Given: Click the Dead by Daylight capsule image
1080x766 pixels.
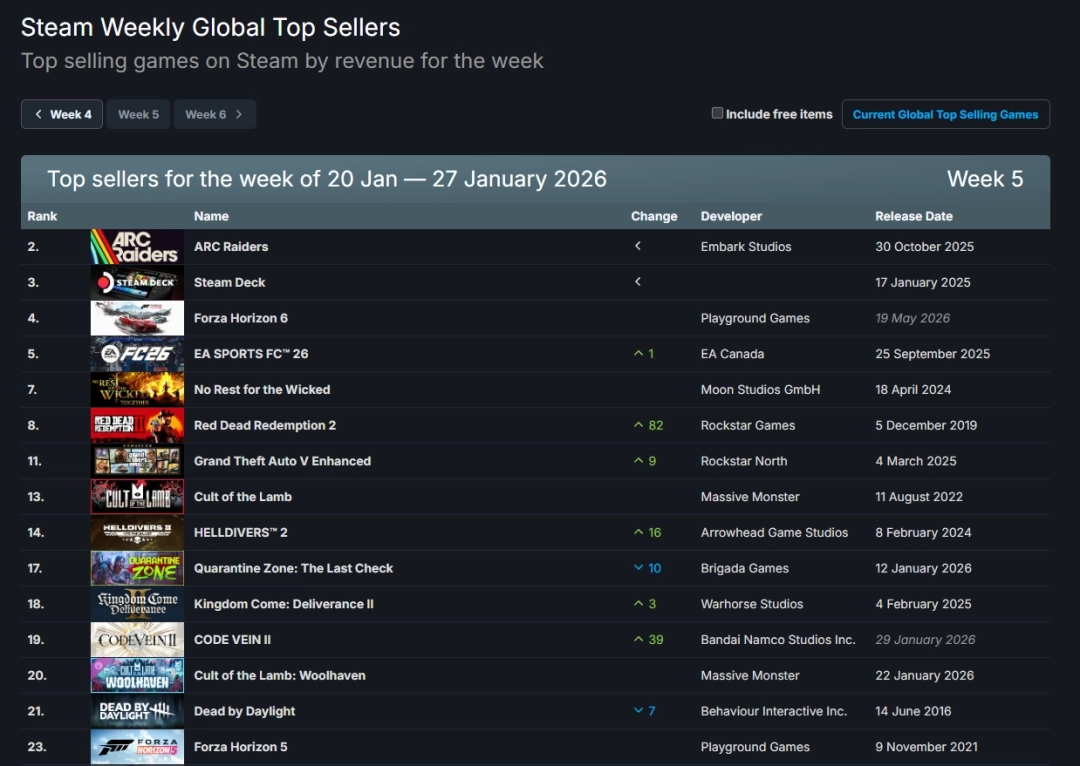Looking at the screenshot, I should click(x=137, y=710).
